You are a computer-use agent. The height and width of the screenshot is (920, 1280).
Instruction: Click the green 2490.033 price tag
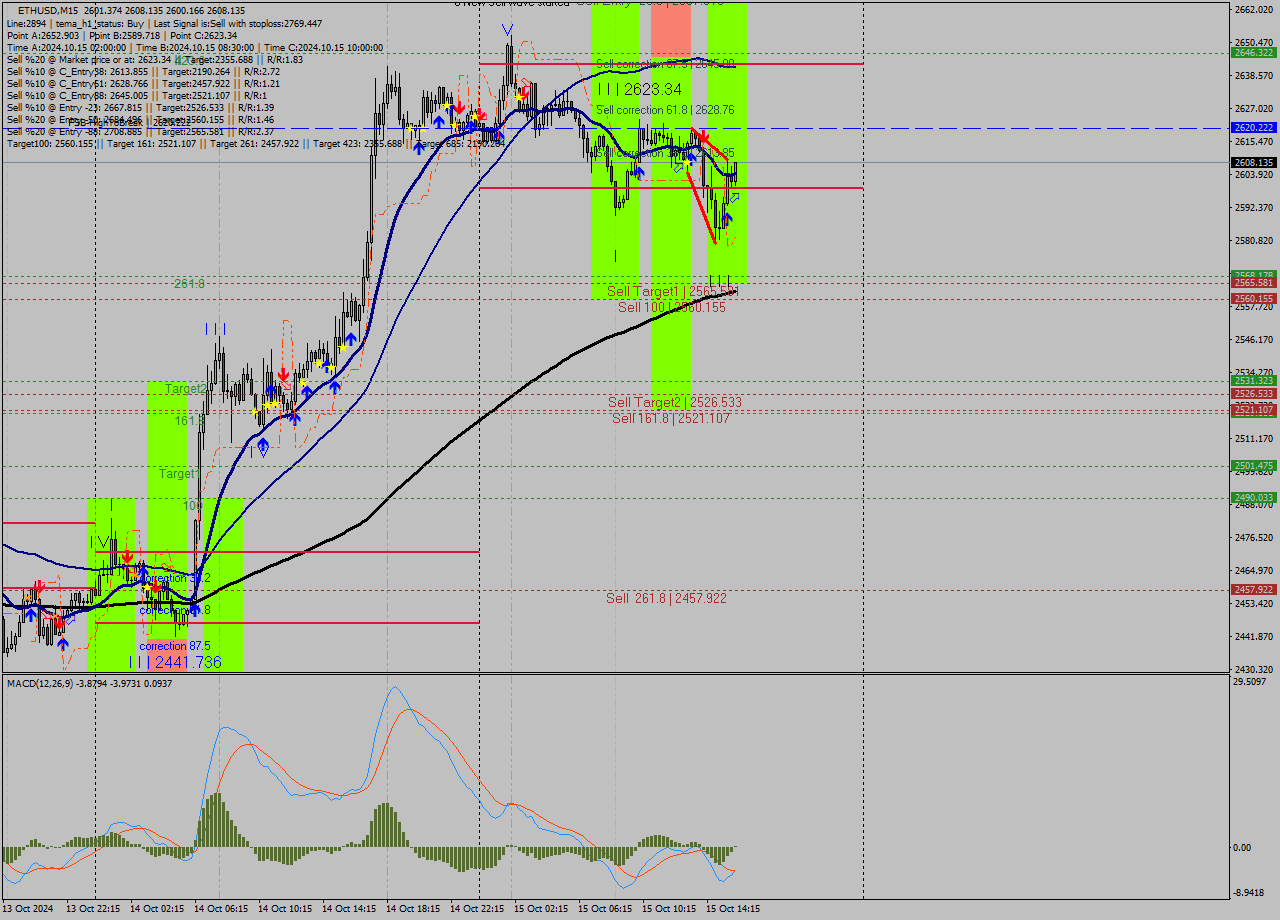1253,498
